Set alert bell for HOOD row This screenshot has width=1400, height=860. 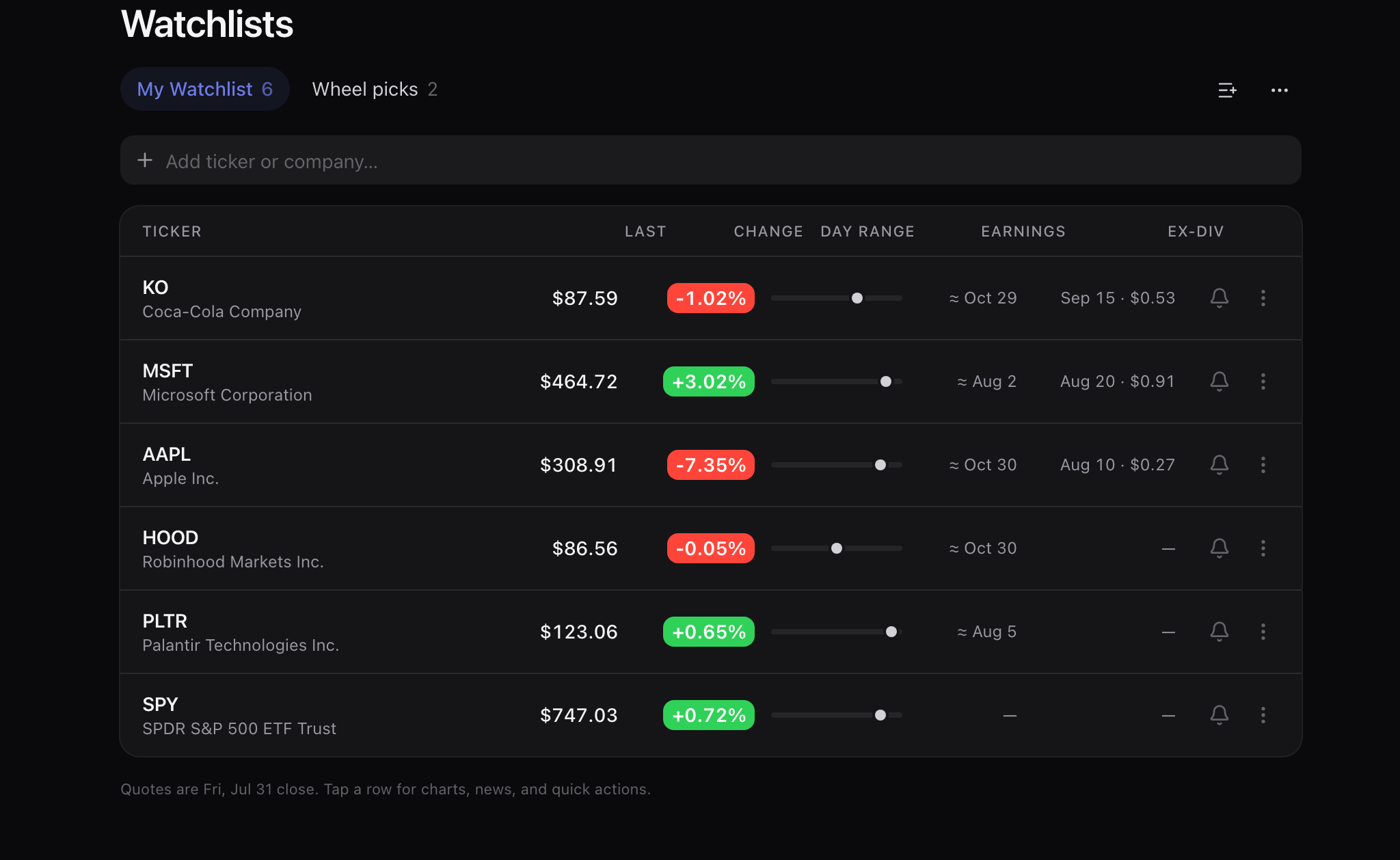pos(1219,548)
